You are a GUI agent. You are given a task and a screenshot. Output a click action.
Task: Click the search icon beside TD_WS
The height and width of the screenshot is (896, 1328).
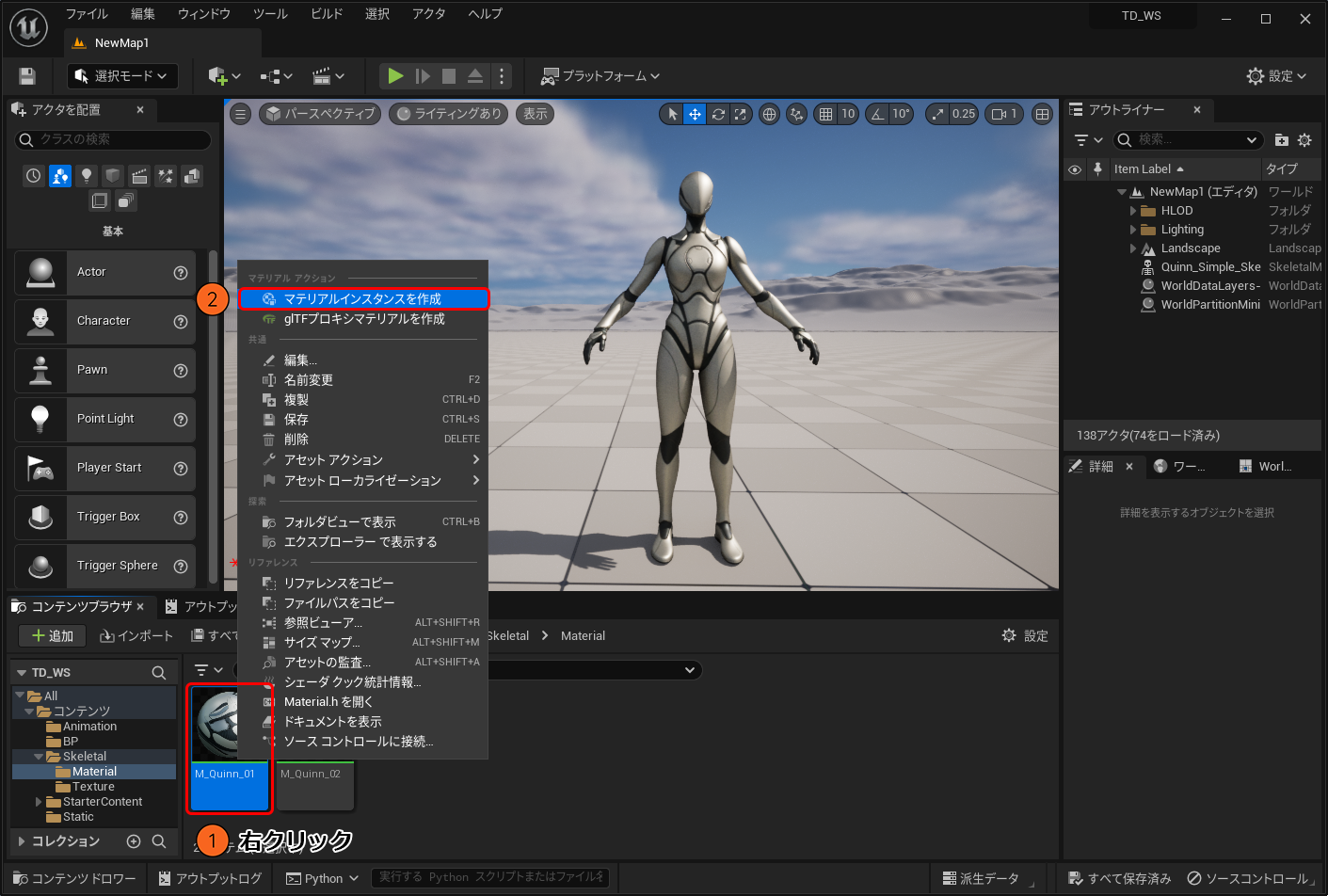tap(159, 673)
